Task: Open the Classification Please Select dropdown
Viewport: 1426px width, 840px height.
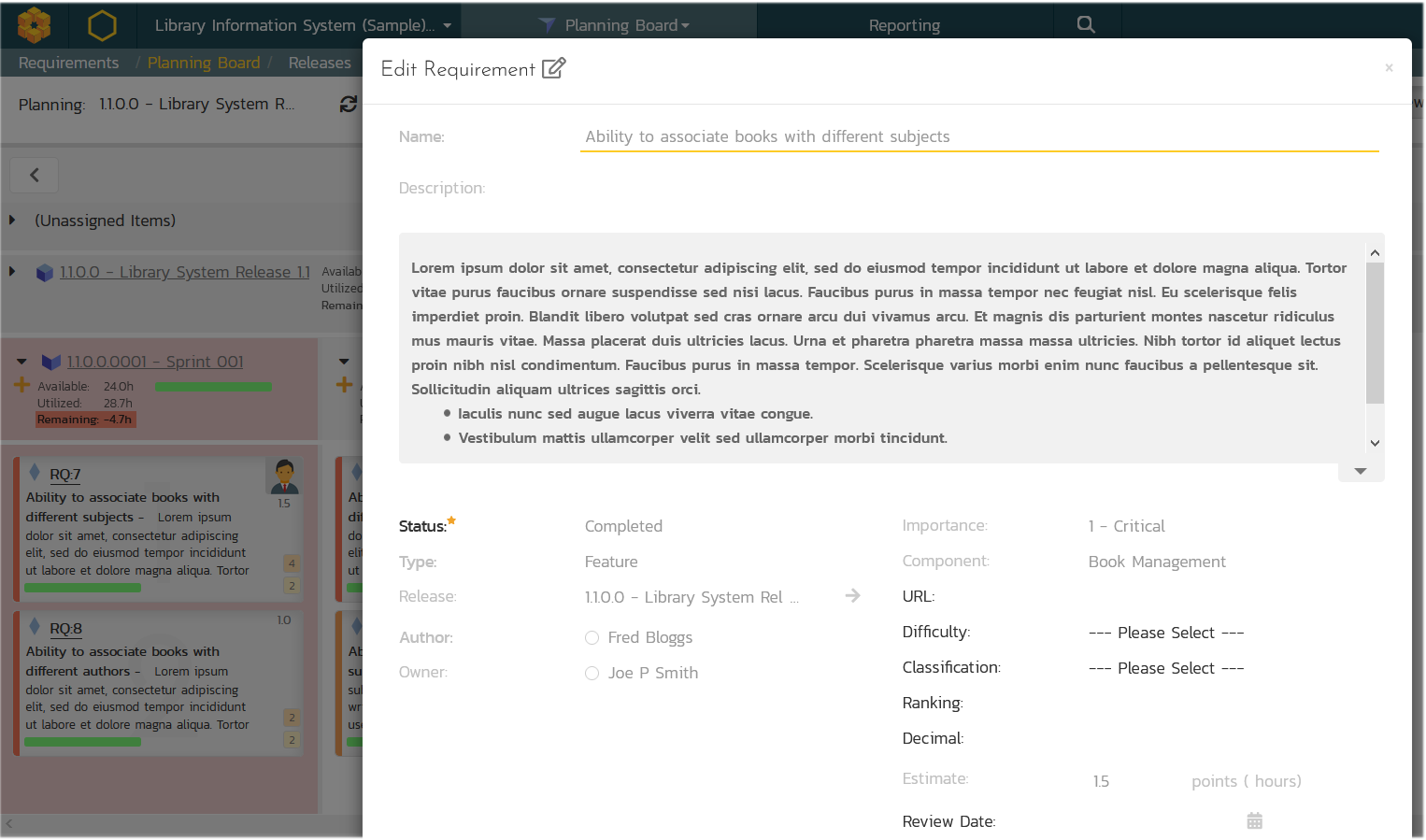Action: coord(1165,668)
